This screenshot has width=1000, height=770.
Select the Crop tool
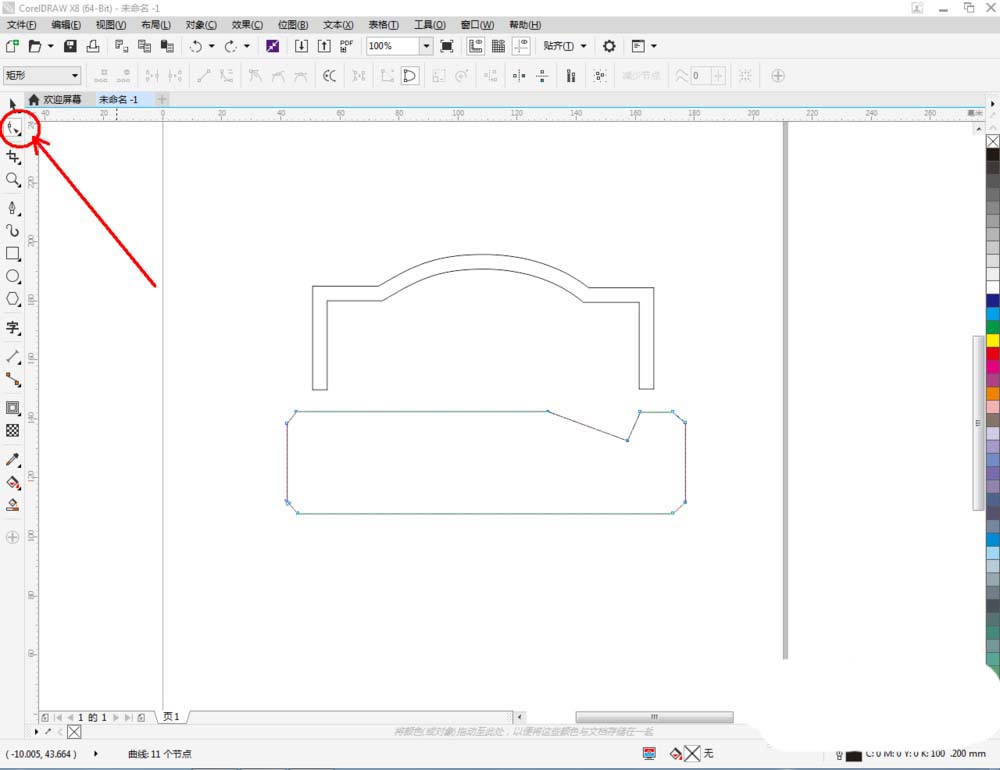tap(13, 157)
